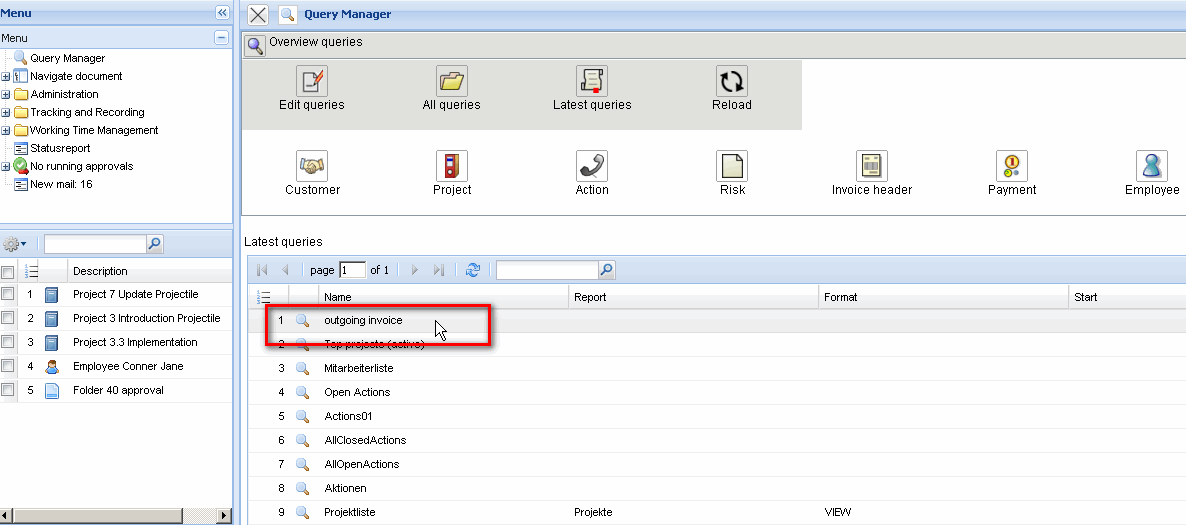The image size is (1186, 525).
Task: Choose the Action telephone icon
Action: tap(592, 166)
